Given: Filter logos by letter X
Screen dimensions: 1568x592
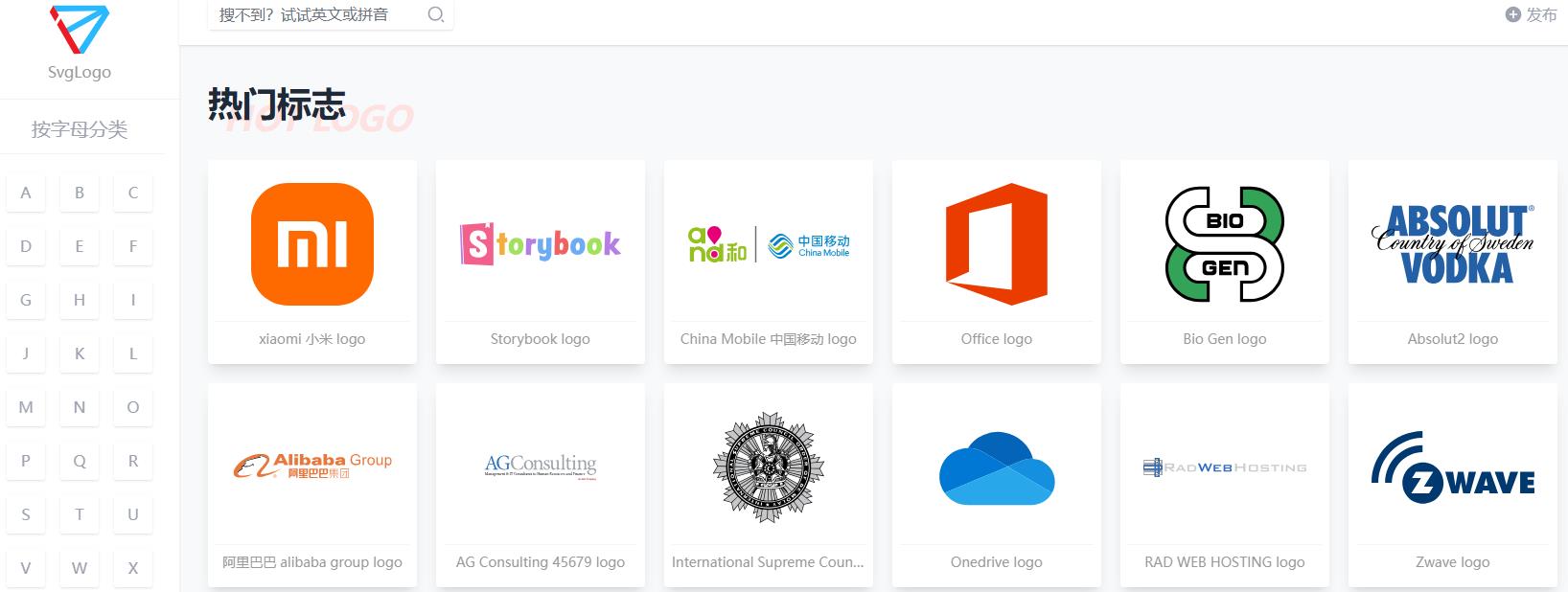Looking at the screenshot, I should 133,568.
